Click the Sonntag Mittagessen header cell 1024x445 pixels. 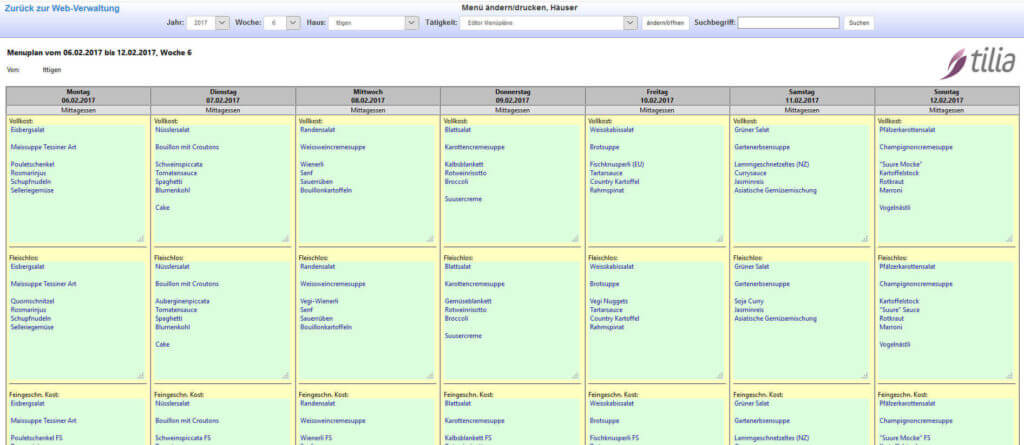click(x=947, y=111)
